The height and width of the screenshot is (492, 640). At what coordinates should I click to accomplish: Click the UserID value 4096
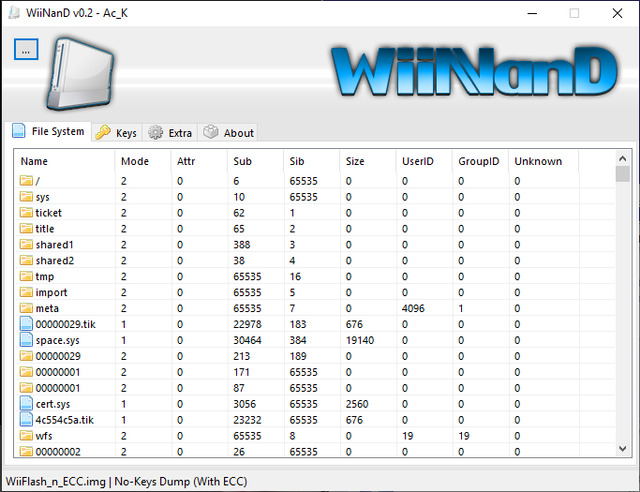click(x=413, y=308)
